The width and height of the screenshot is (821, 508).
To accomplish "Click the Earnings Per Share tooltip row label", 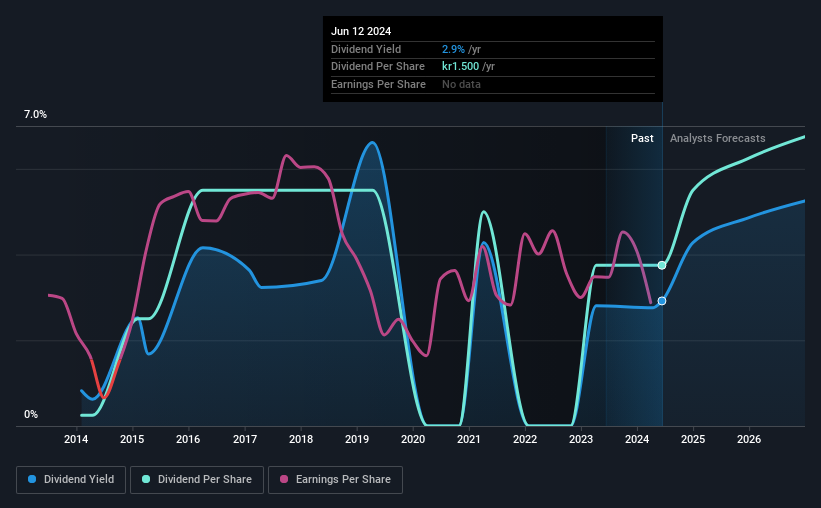I will pos(378,84).
